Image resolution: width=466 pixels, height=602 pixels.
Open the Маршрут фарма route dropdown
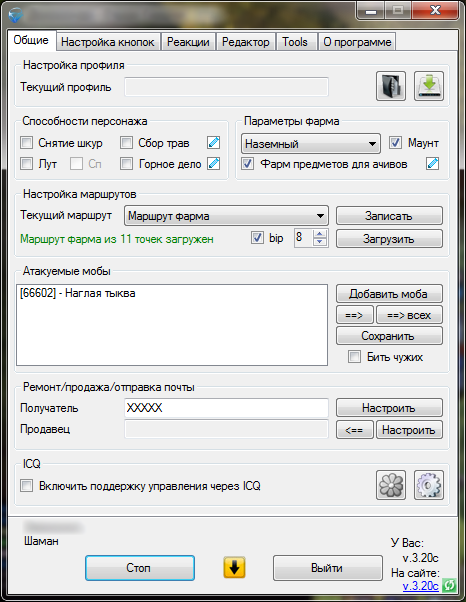tap(226, 216)
